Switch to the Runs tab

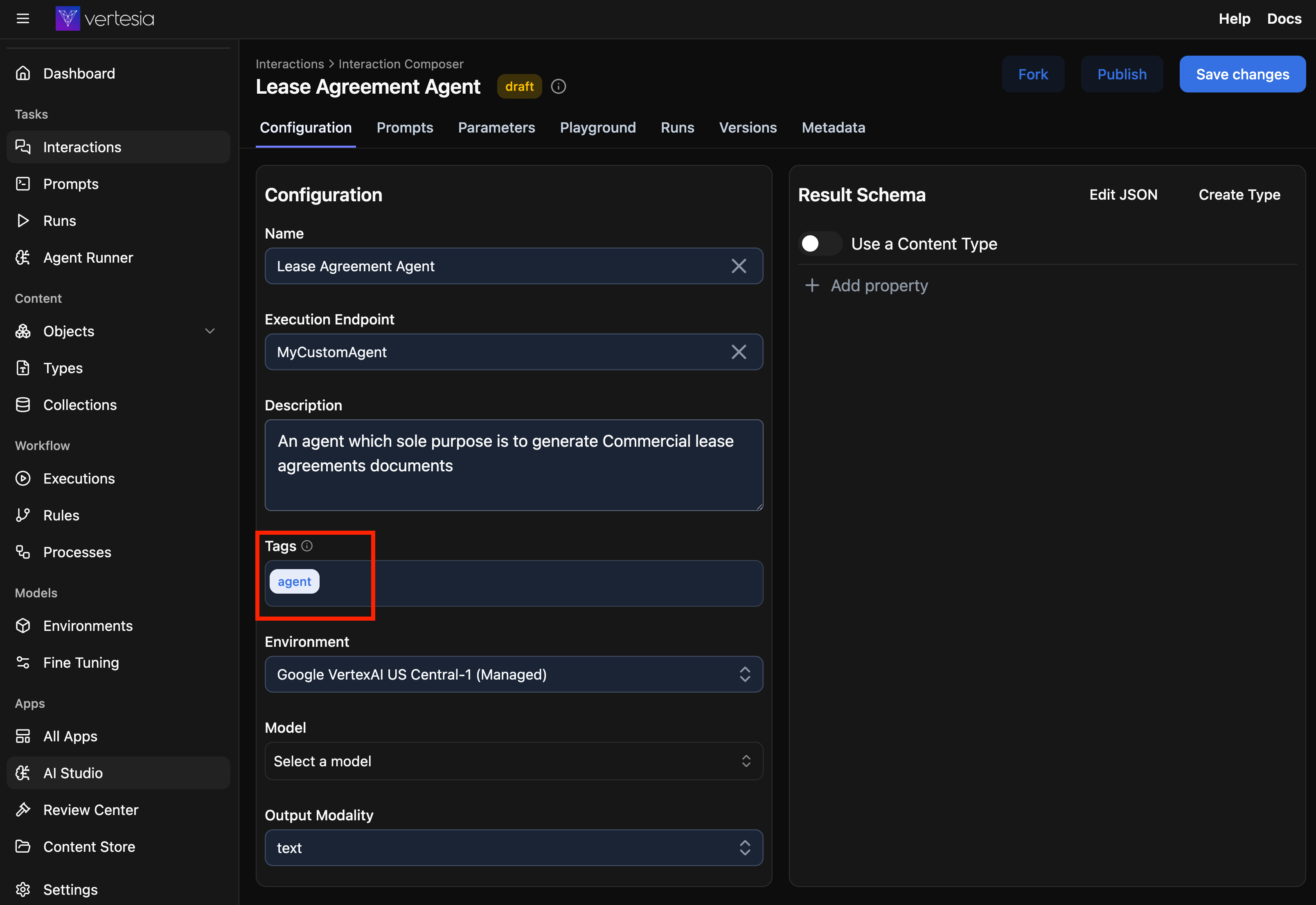tap(677, 128)
